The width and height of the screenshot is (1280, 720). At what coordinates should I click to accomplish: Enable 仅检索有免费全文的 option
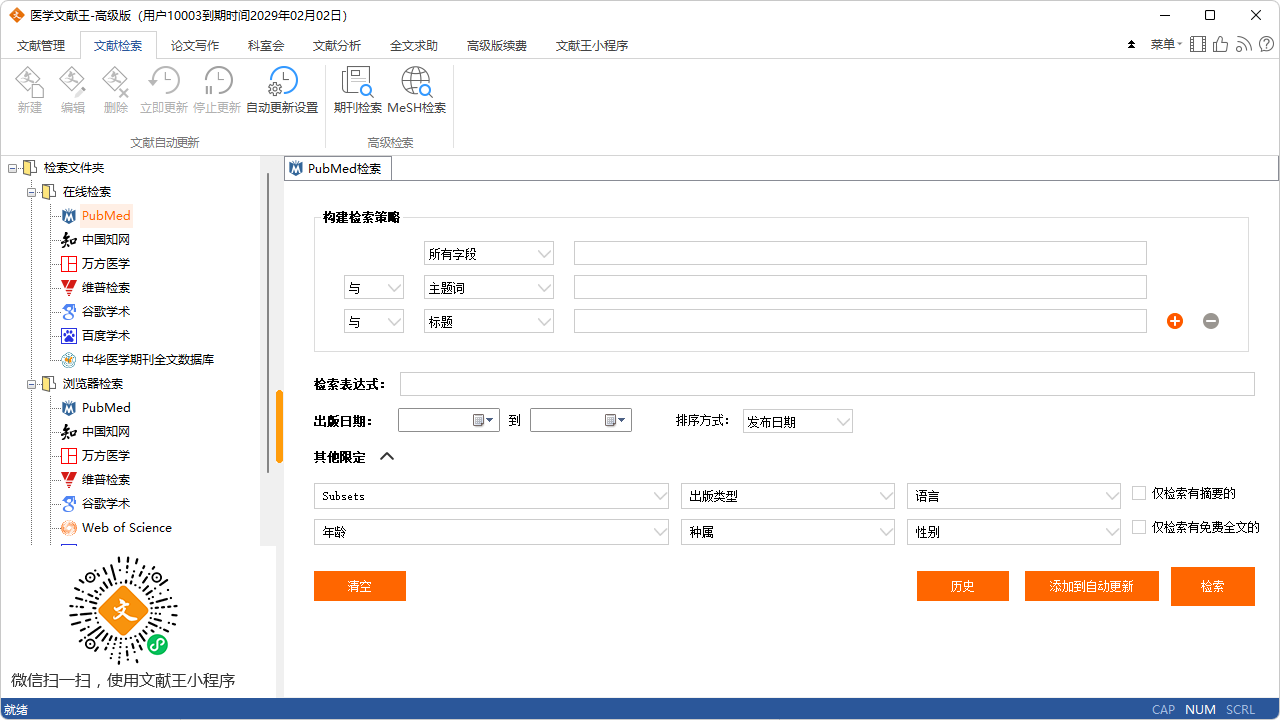pyautogui.click(x=1137, y=527)
